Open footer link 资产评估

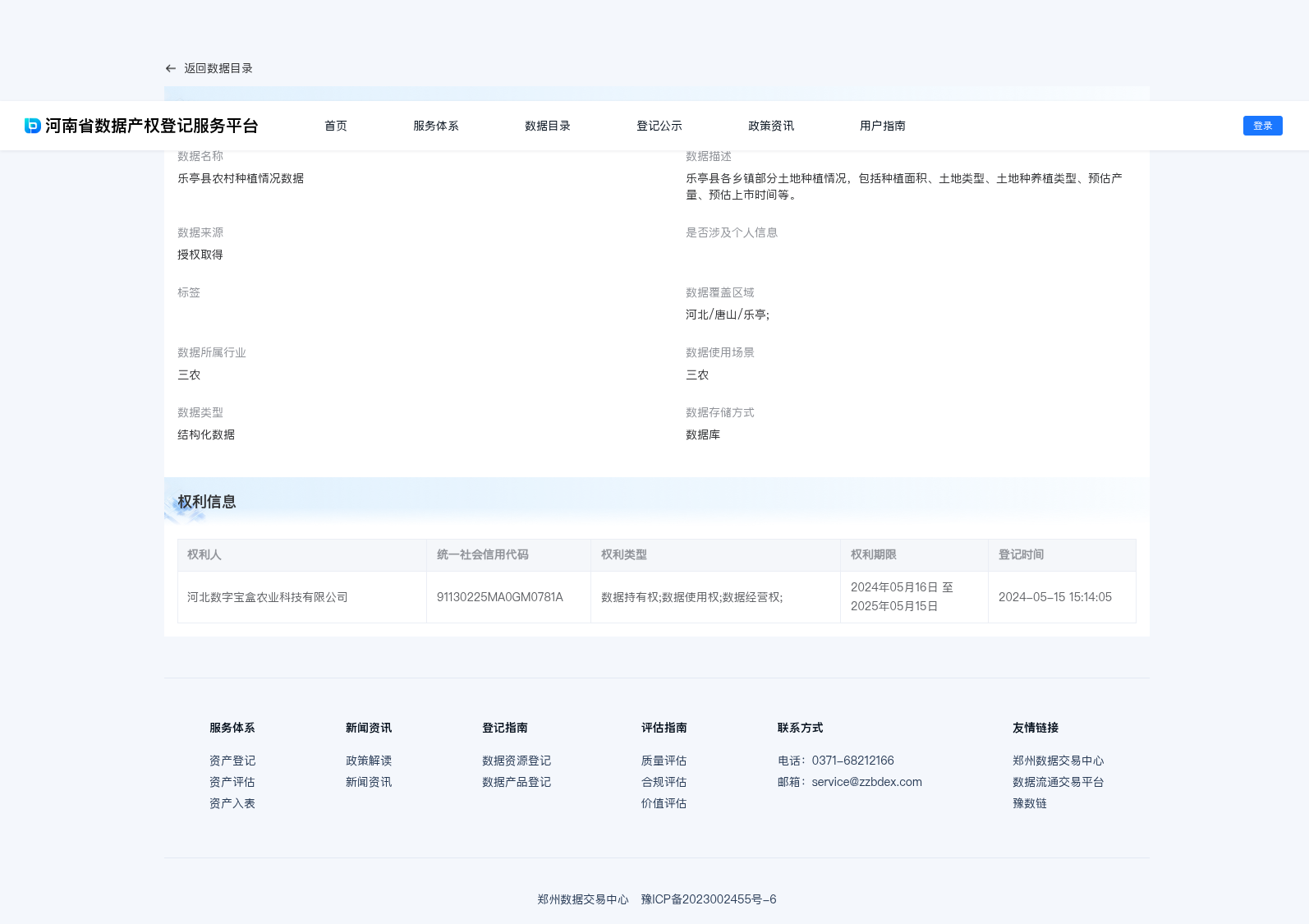tap(232, 782)
